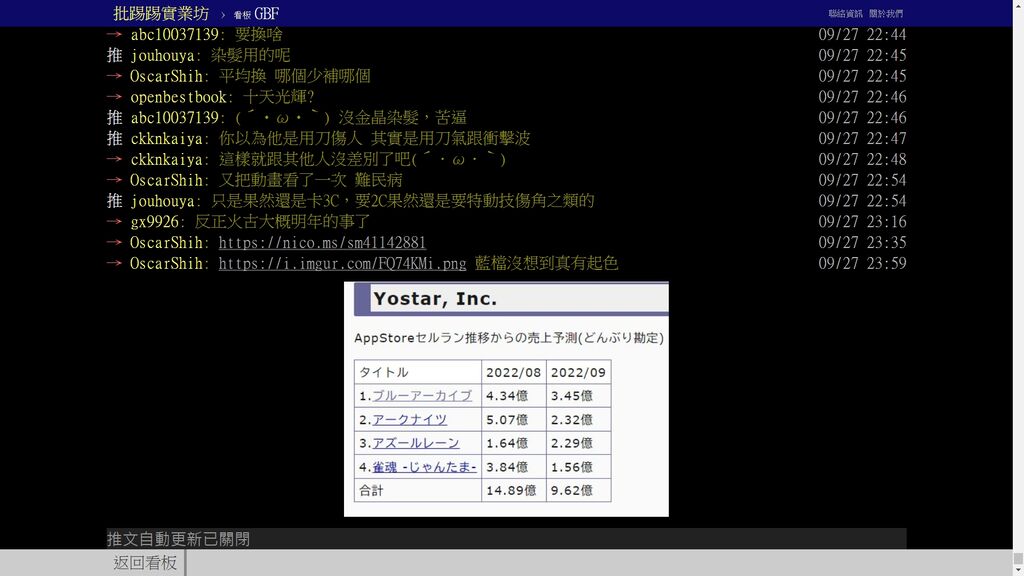Select username ckknkaiya beside 這樣就跟其他人沒差別了吧
This screenshot has height=576, width=1024.
[166, 159]
